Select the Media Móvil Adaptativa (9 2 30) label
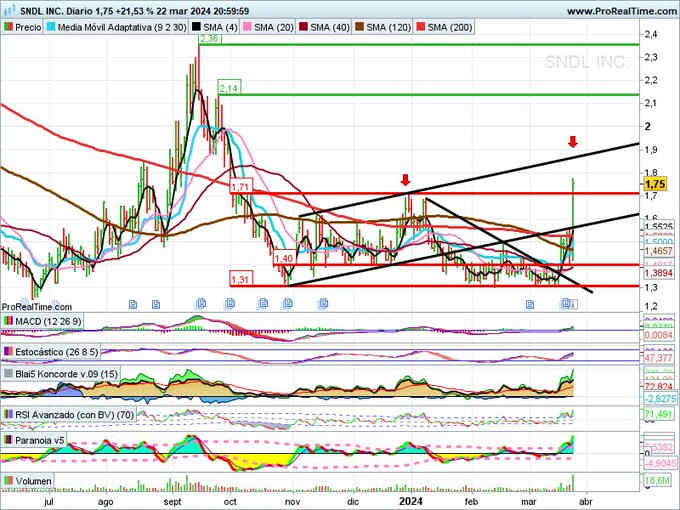This screenshot has width=680, height=510. 122,27
